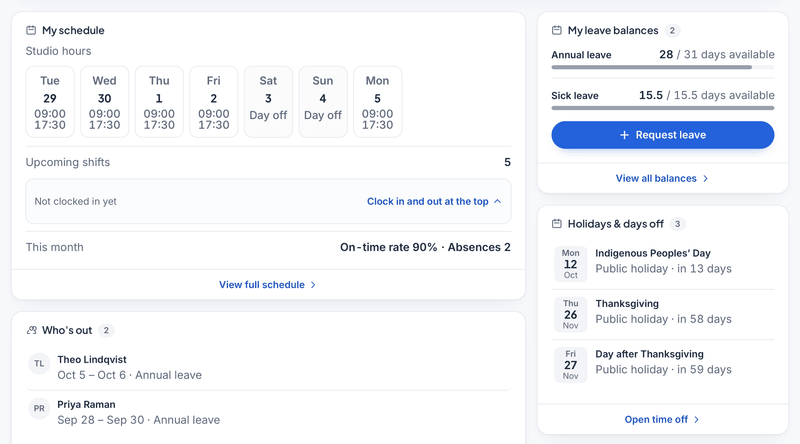Image resolution: width=800 pixels, height=444 pixels.
Task: Click On-time rate 90% · Absences 2 text
Action: coord(425,247)
